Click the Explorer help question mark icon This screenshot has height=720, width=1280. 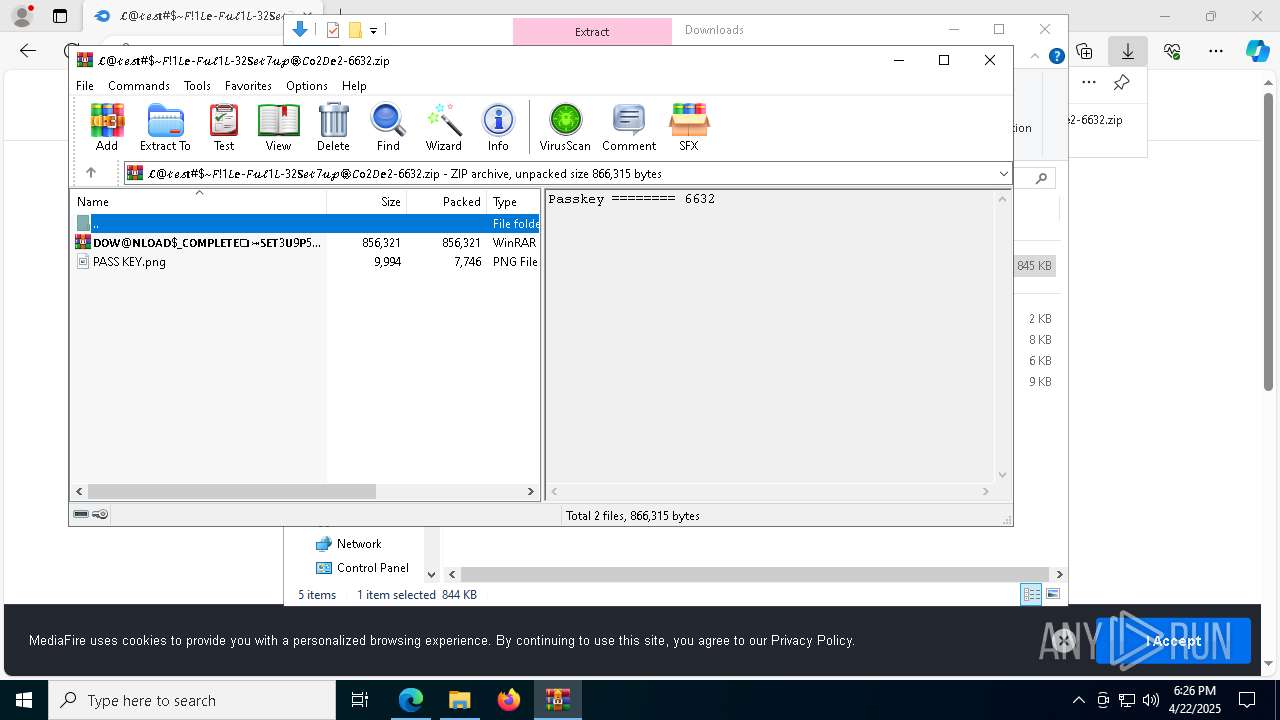(1056, 56)
